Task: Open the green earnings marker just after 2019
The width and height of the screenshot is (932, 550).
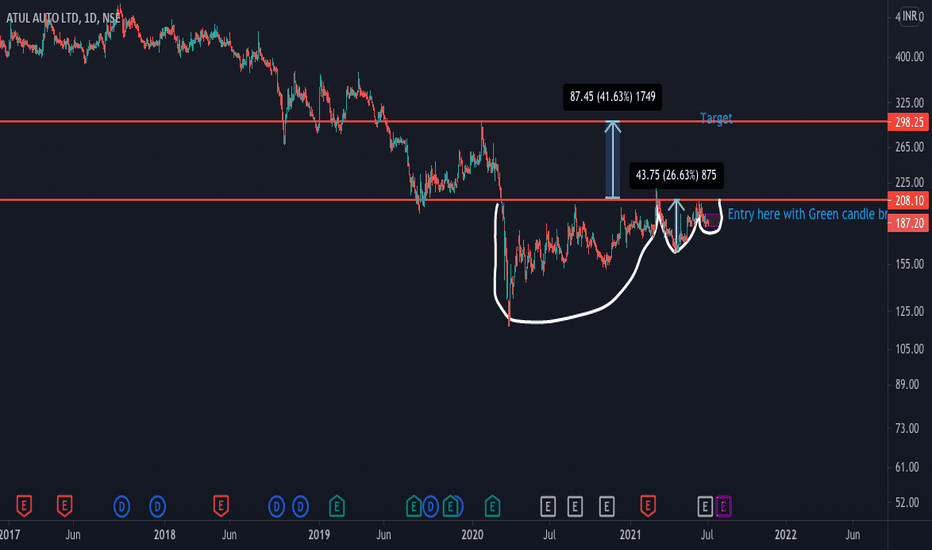Action: pyautogui.click(x=337, y=506)
